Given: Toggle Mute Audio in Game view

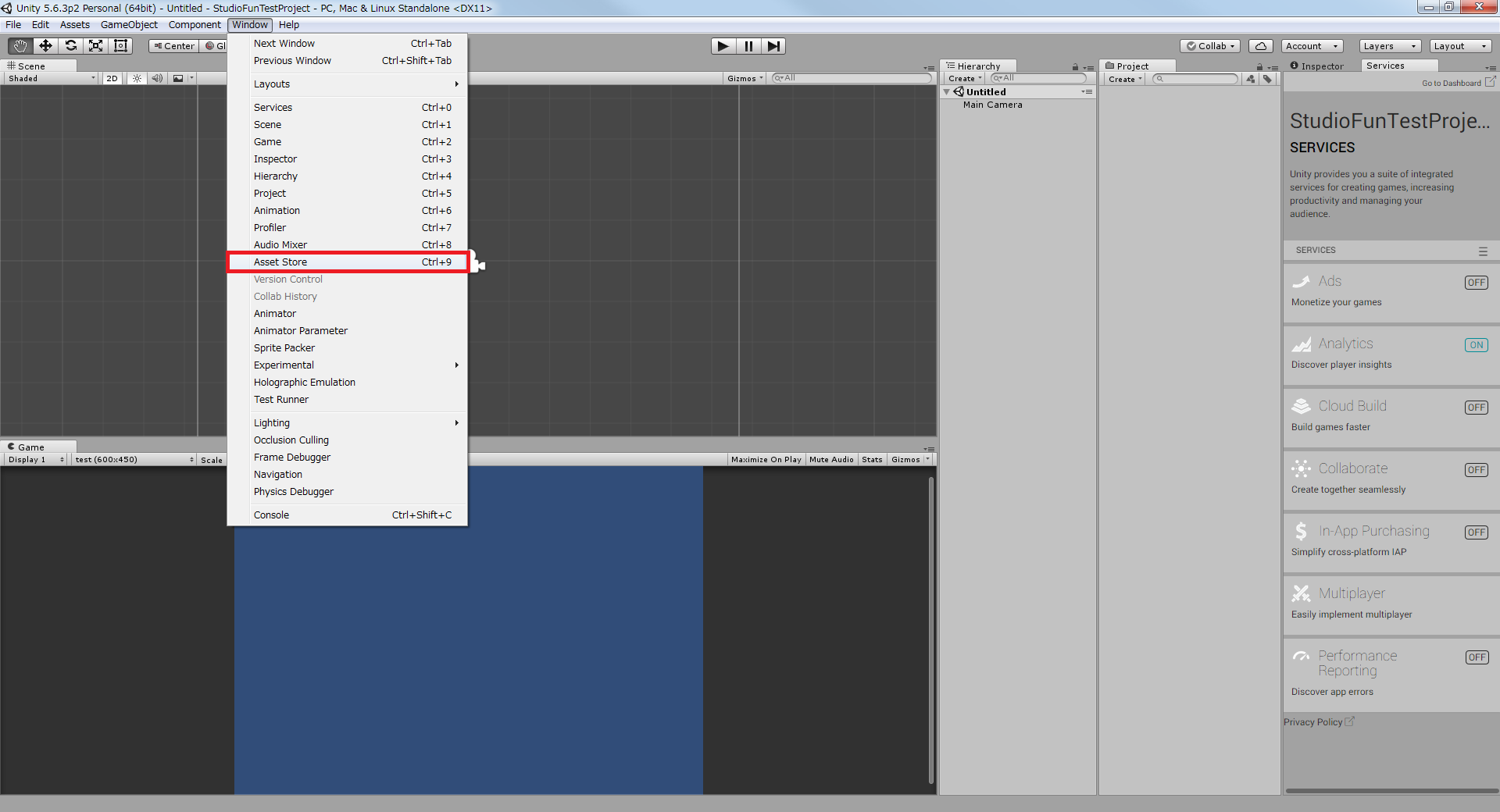Looking at the screenshot, I should 831,460.
